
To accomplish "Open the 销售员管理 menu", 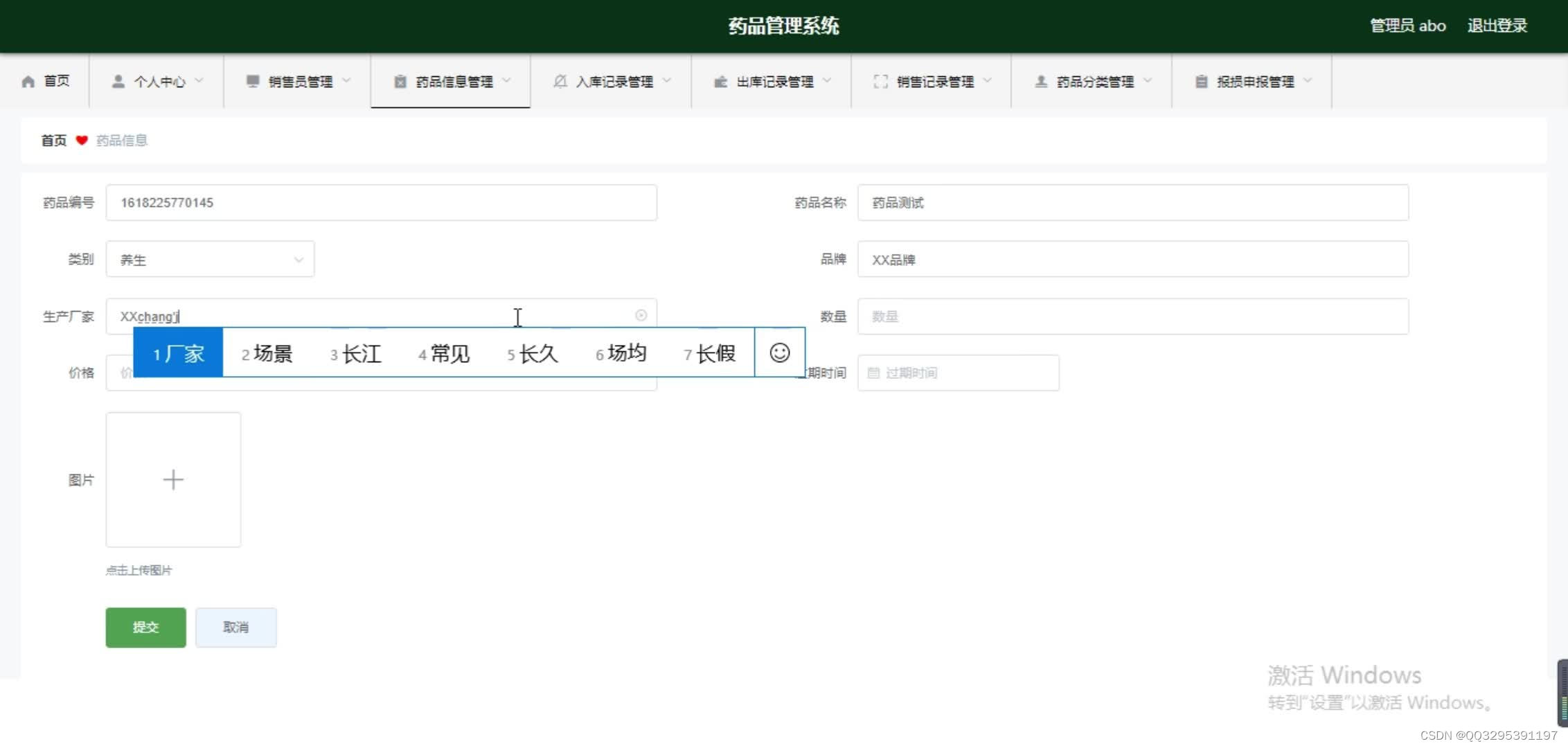I will [x=298, y=82].
